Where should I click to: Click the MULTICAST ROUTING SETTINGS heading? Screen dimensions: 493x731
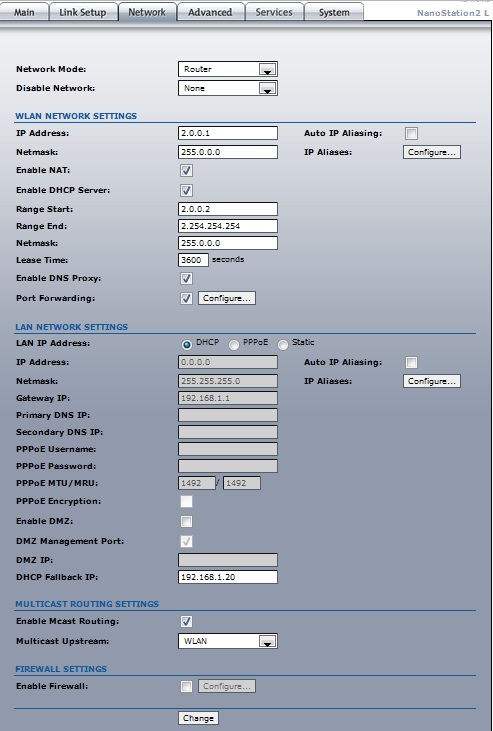[x=87, y=604]
